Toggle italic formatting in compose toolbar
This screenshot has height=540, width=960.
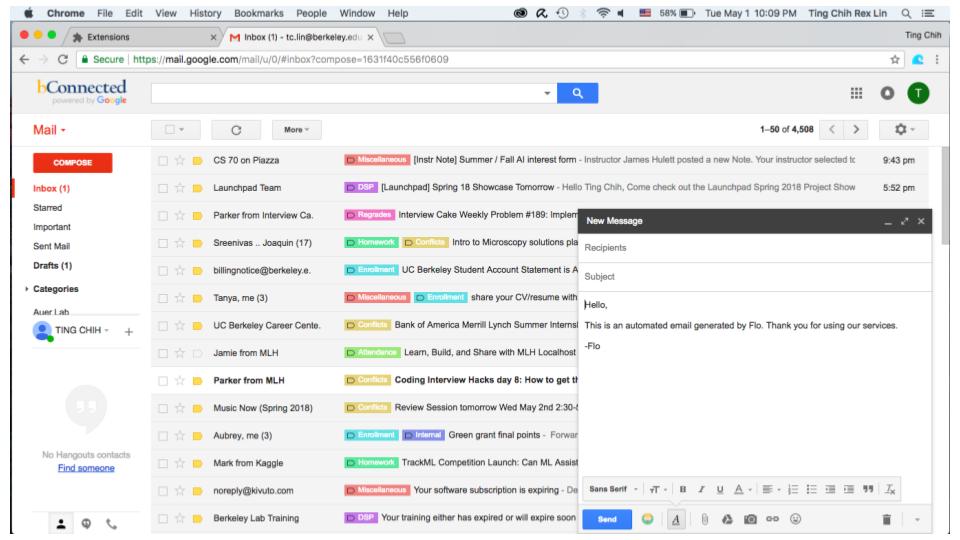click(x=702, y=489)
